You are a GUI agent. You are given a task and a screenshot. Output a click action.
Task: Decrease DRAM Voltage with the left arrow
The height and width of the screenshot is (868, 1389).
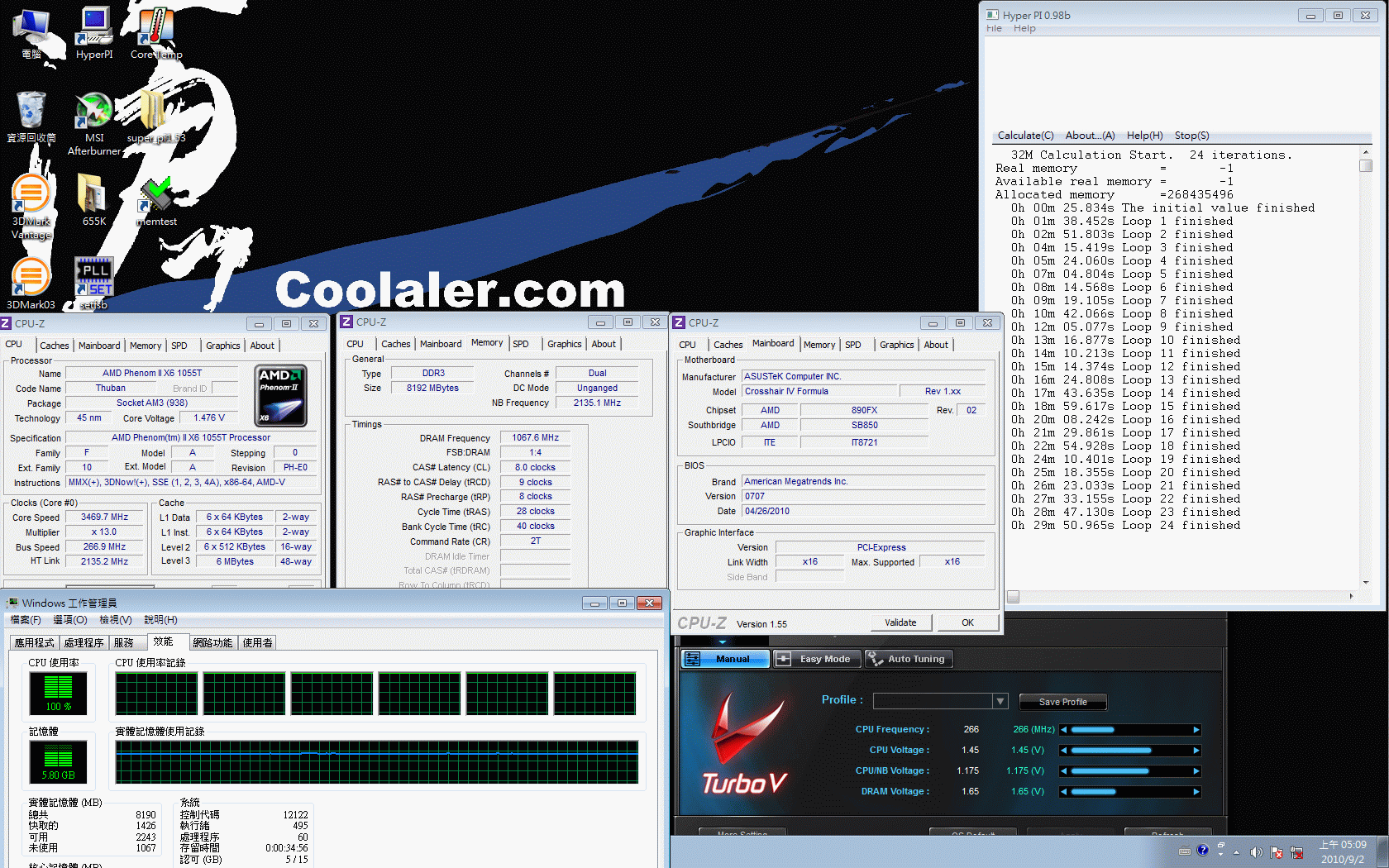pos(1064,792)
